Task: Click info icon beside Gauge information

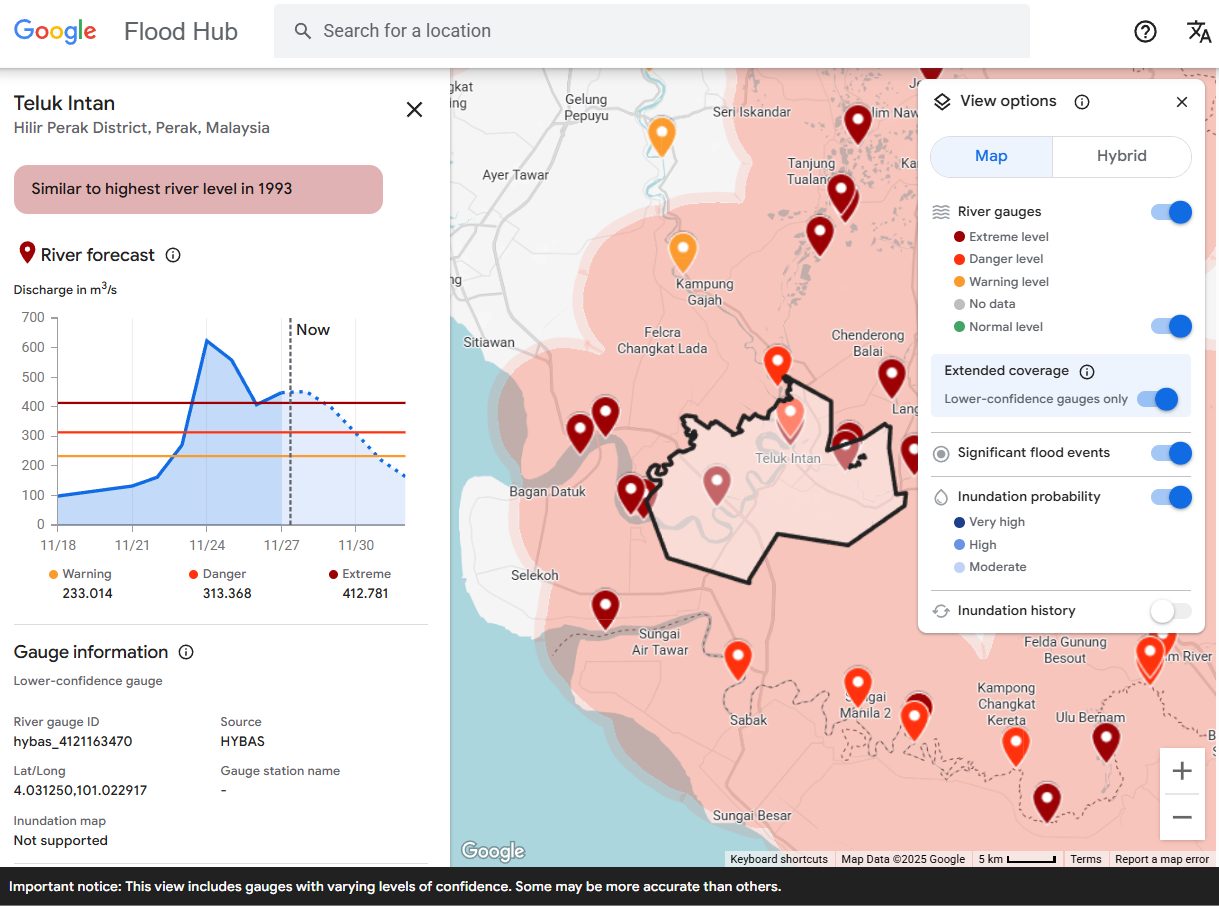Action: (x=186, y=652)
